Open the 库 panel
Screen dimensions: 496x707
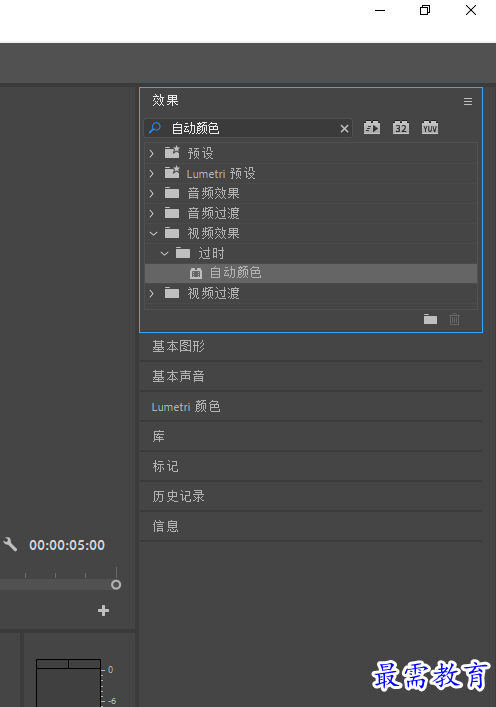pyautogui.click(x=311, y=436)
